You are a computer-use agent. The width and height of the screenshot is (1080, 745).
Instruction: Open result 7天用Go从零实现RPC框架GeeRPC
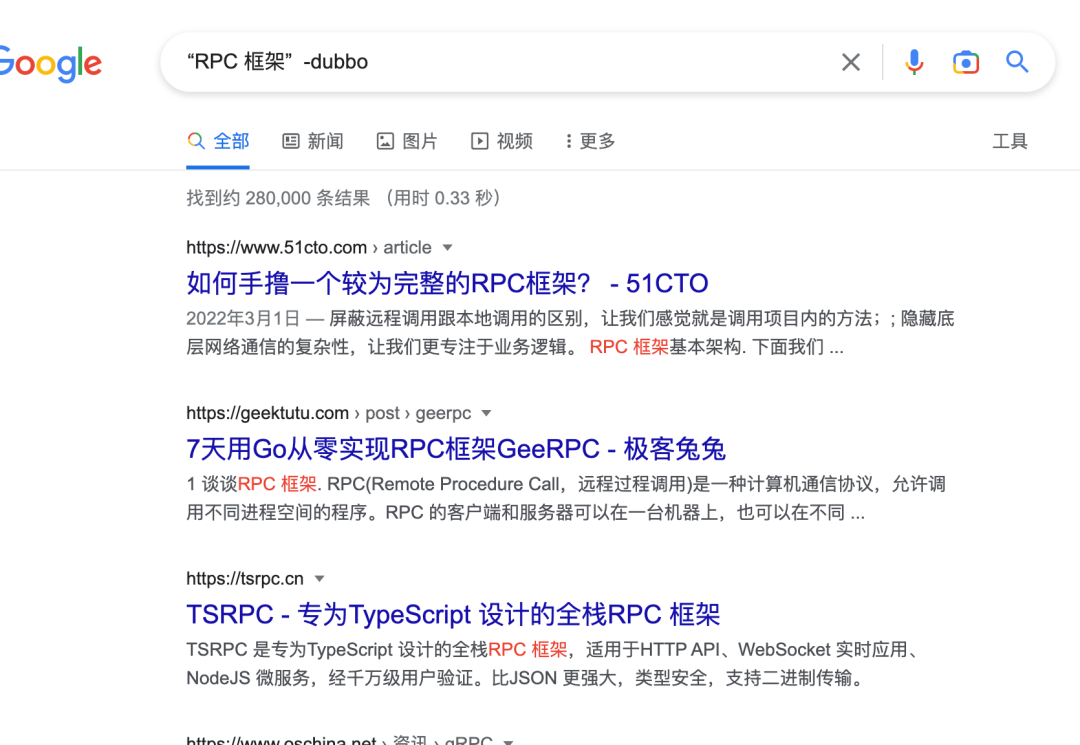click(x=456, y=449)
